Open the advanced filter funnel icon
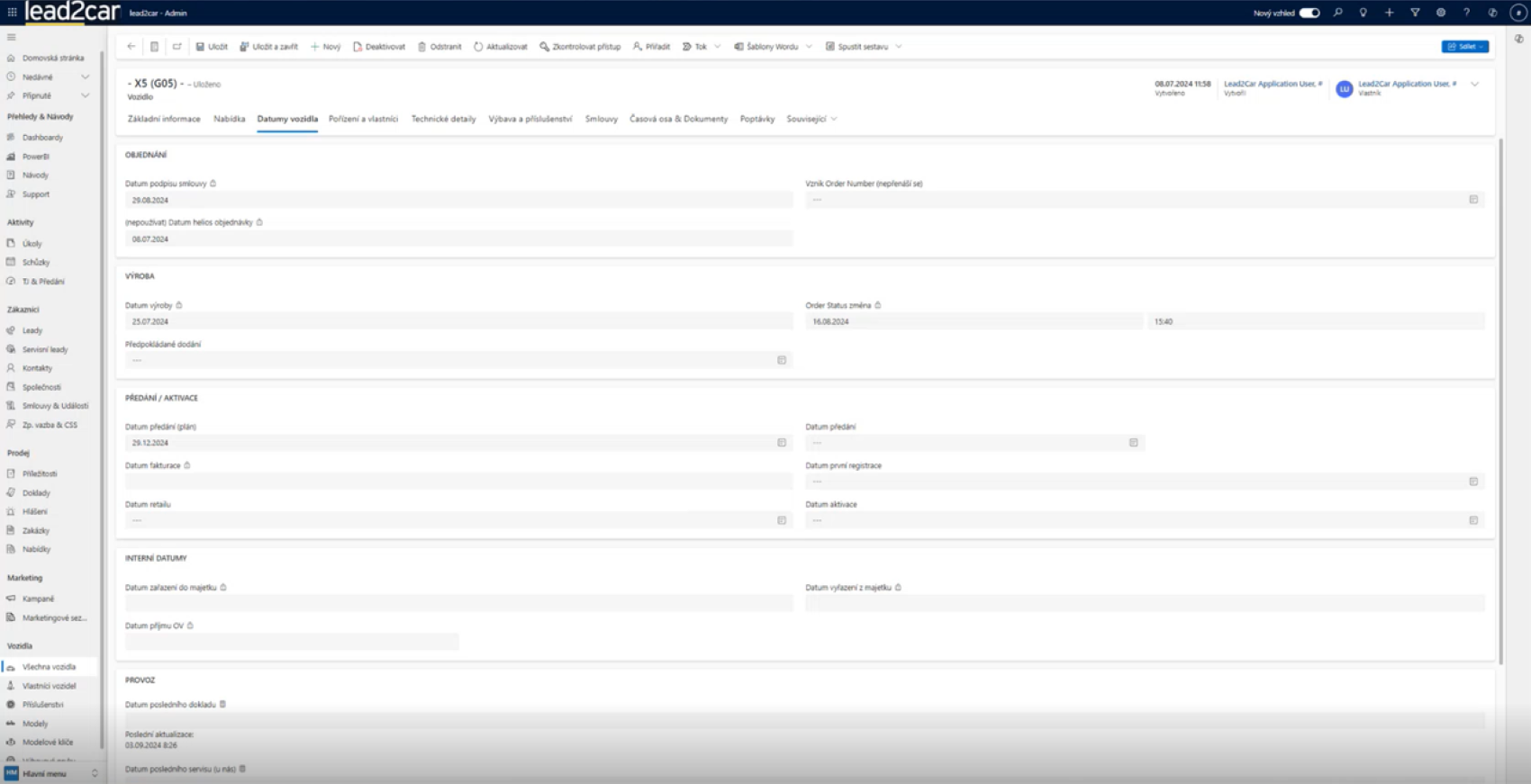 click(x=1415, y=13)
